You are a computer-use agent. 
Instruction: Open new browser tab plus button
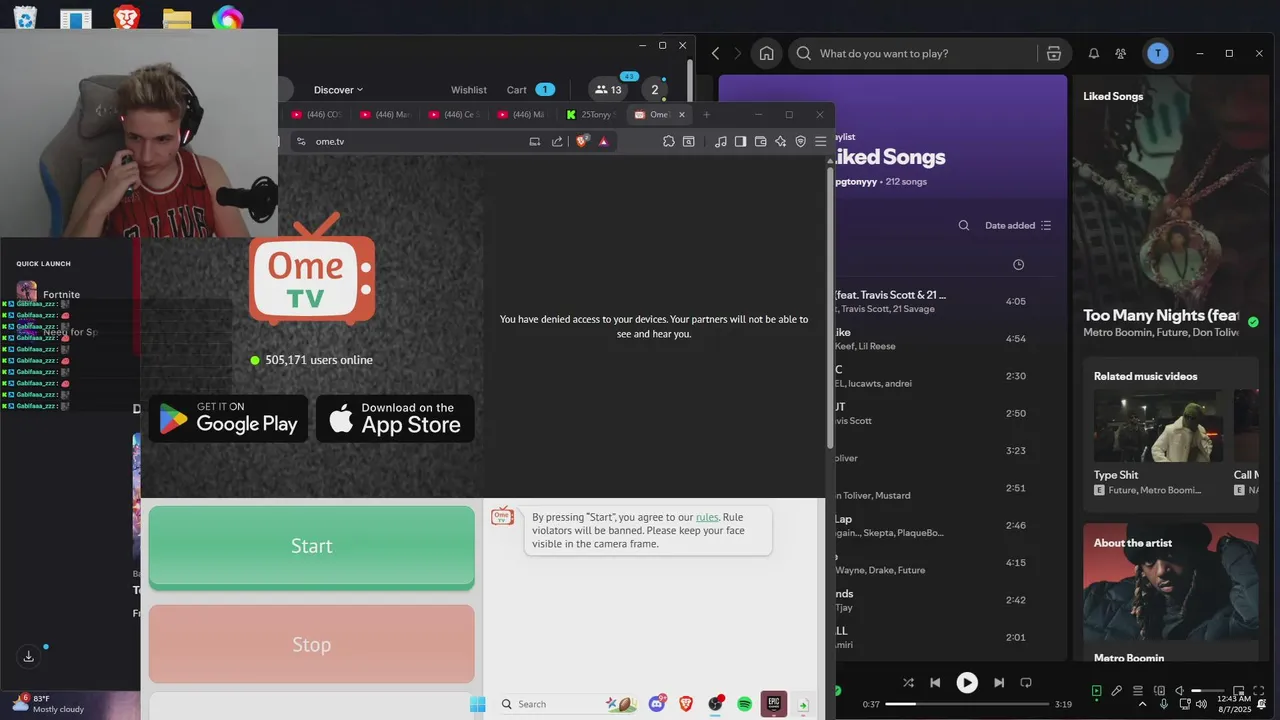pos(706,115)
